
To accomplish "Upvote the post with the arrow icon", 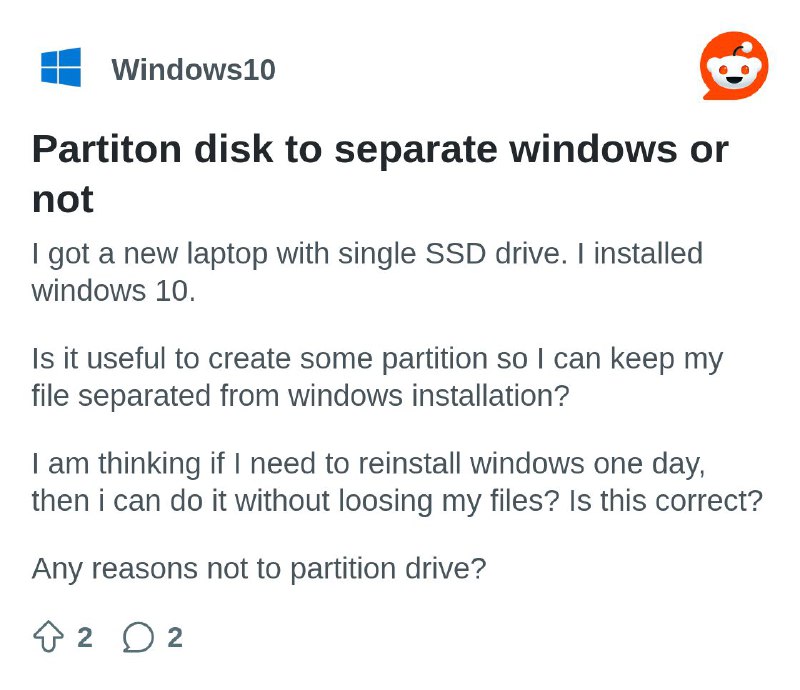I will pyautogui.click(x=48, y=636).
